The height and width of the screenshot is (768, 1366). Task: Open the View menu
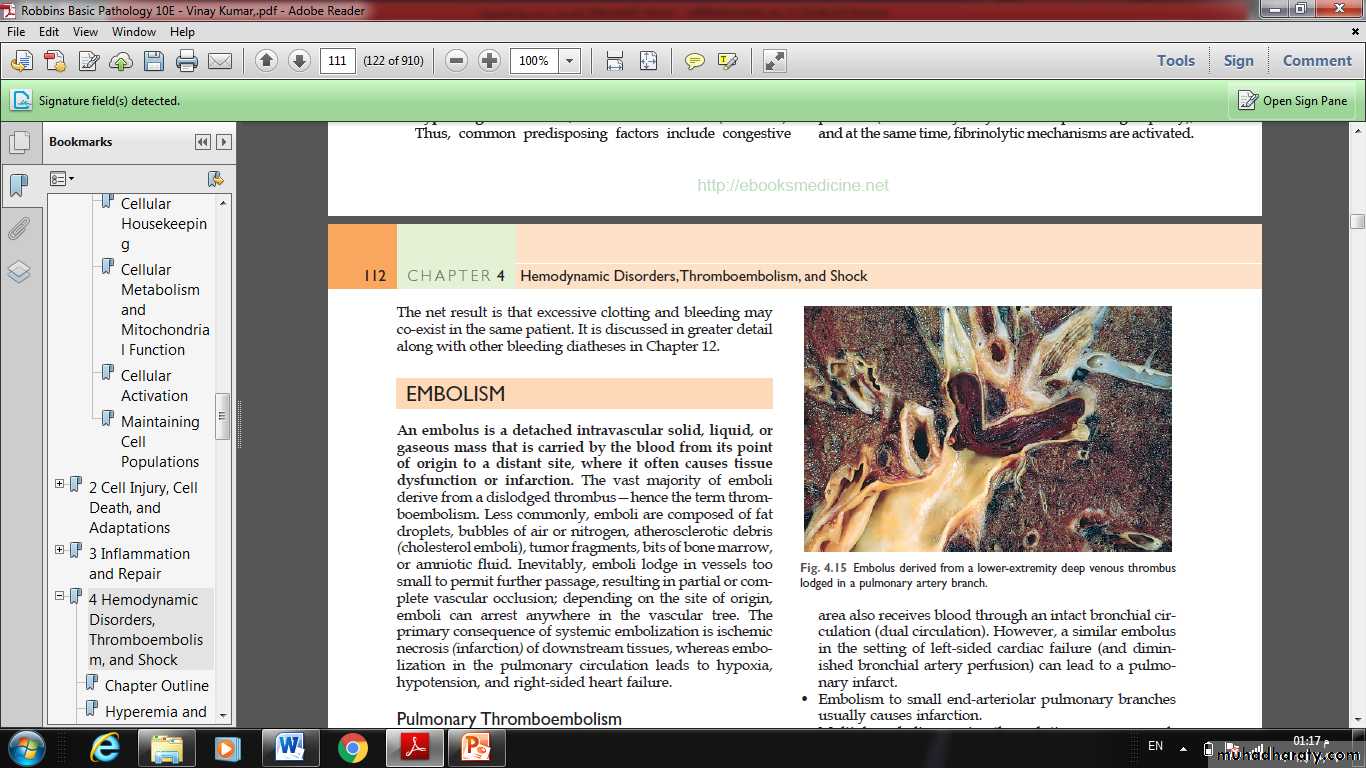(x=85, y=32)
